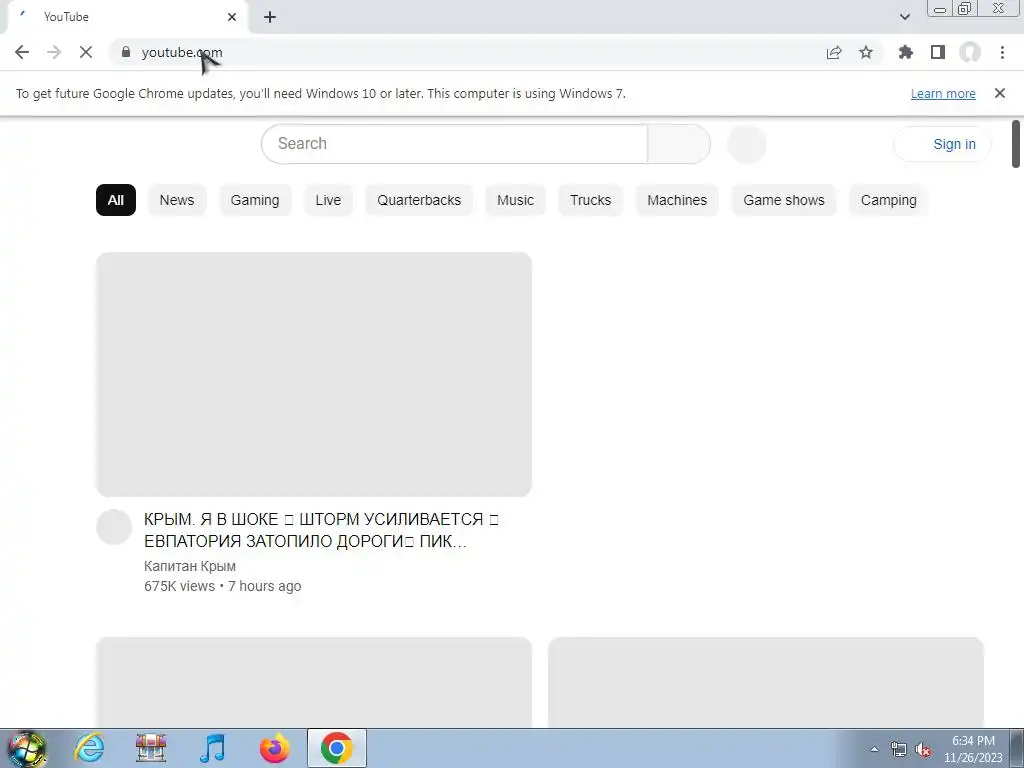This screenshot has height=768, width=1024.
Task: Open the КРЫМ storm video thumbnail
Action: coord(313,374)
